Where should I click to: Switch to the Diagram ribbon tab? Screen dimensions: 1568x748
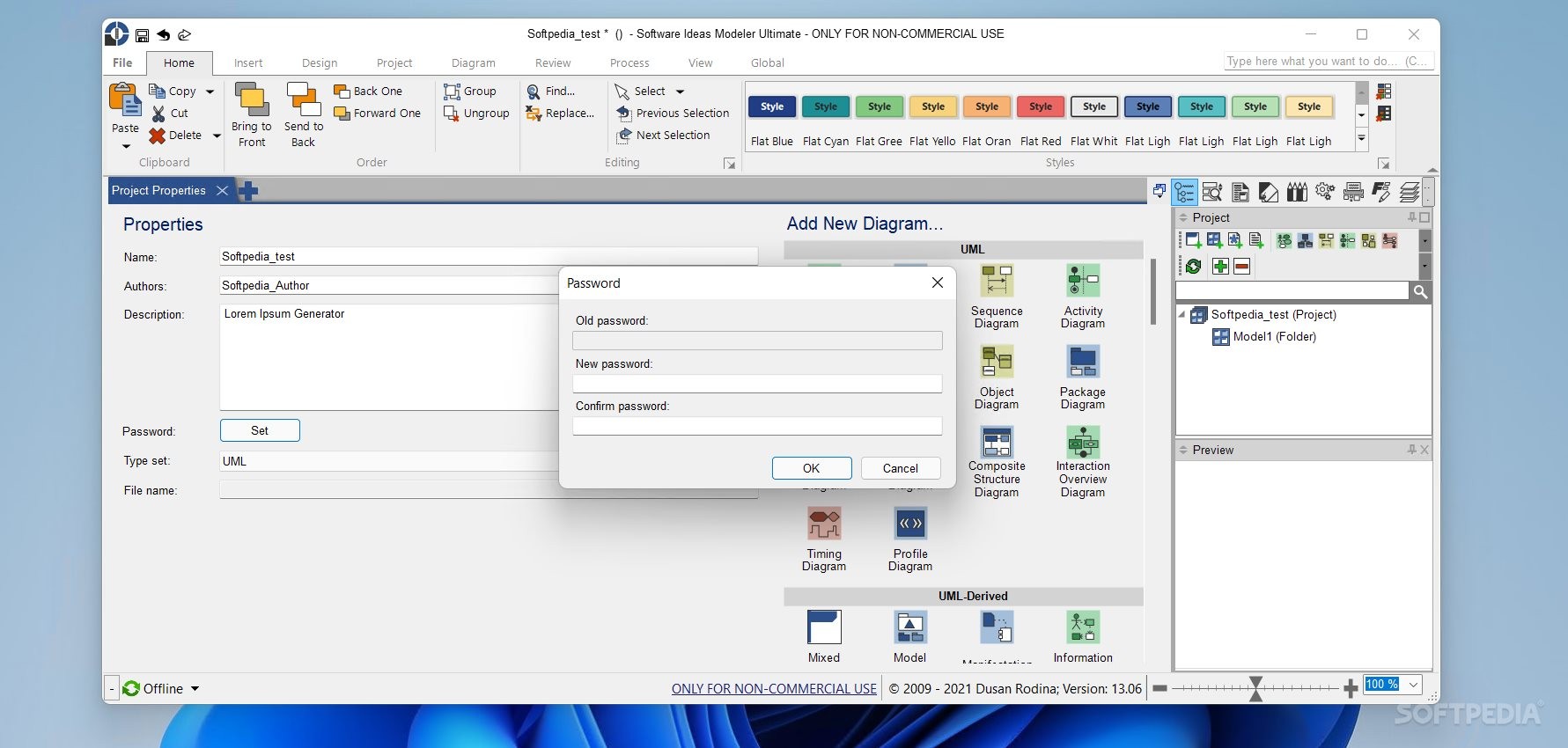(474, 63)
